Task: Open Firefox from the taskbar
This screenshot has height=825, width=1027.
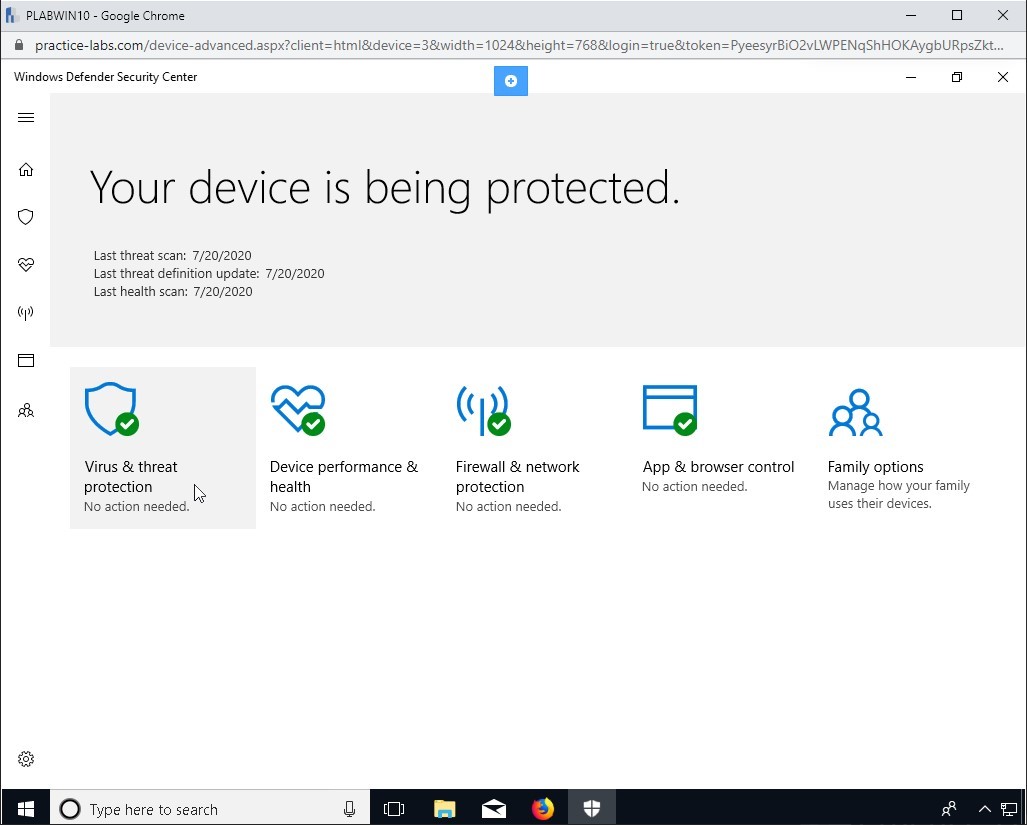Action: [543, 809]
